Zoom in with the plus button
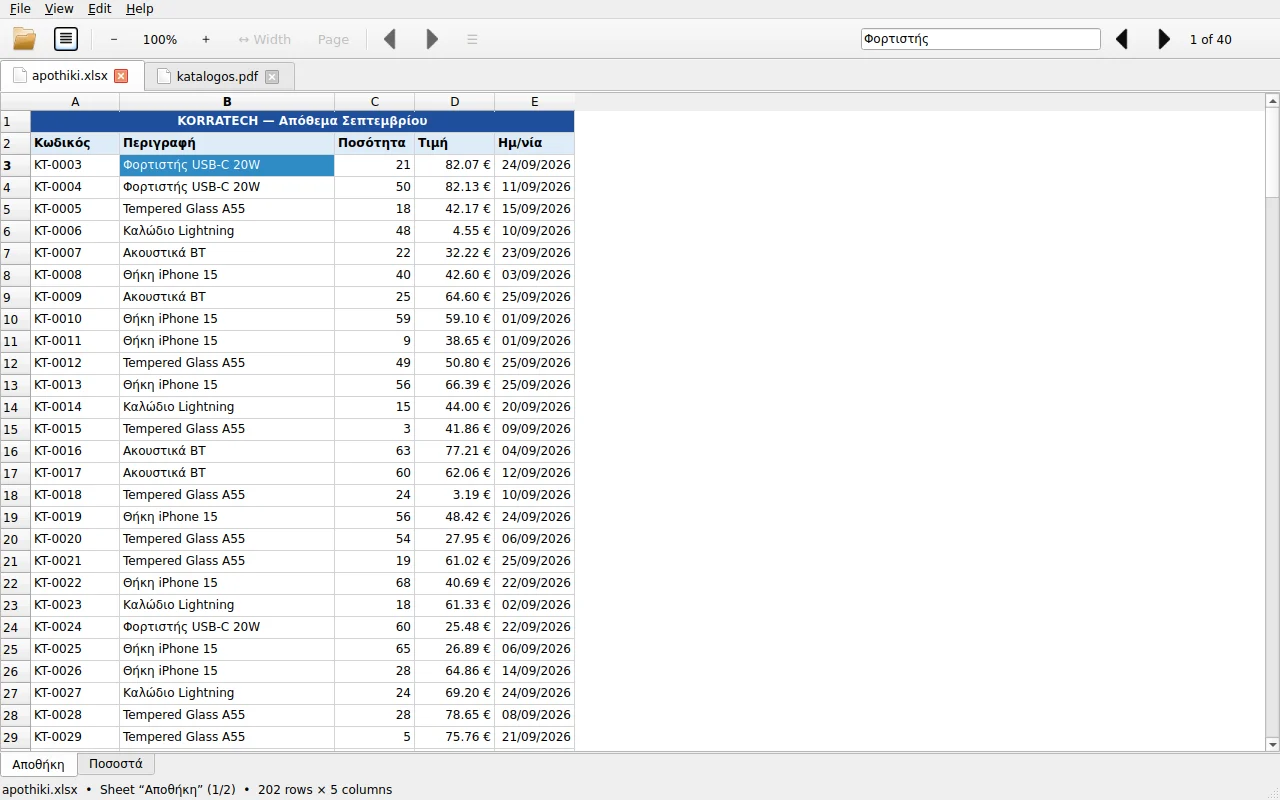The image size is (1280, 800). click(x=206, y=39)
